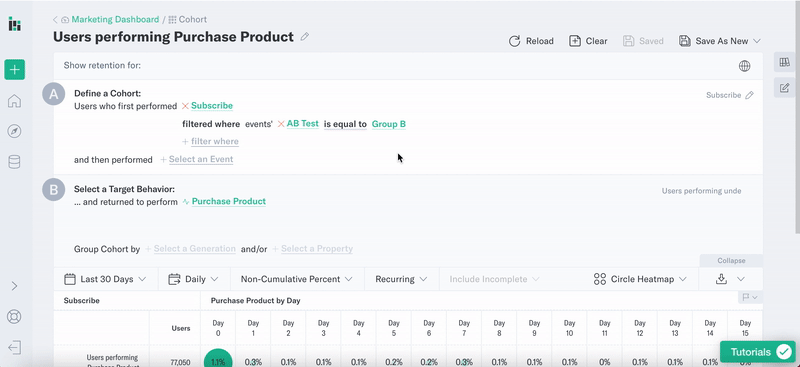Open the compass explore icon
The height and width of the screenshot is (367, 800).
tap(14, 132)
